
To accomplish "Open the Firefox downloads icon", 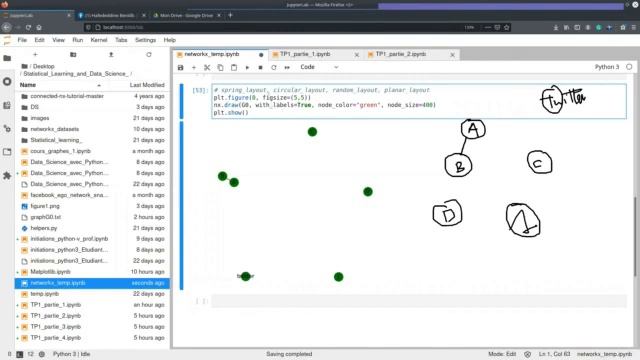I will click(556, 27).
